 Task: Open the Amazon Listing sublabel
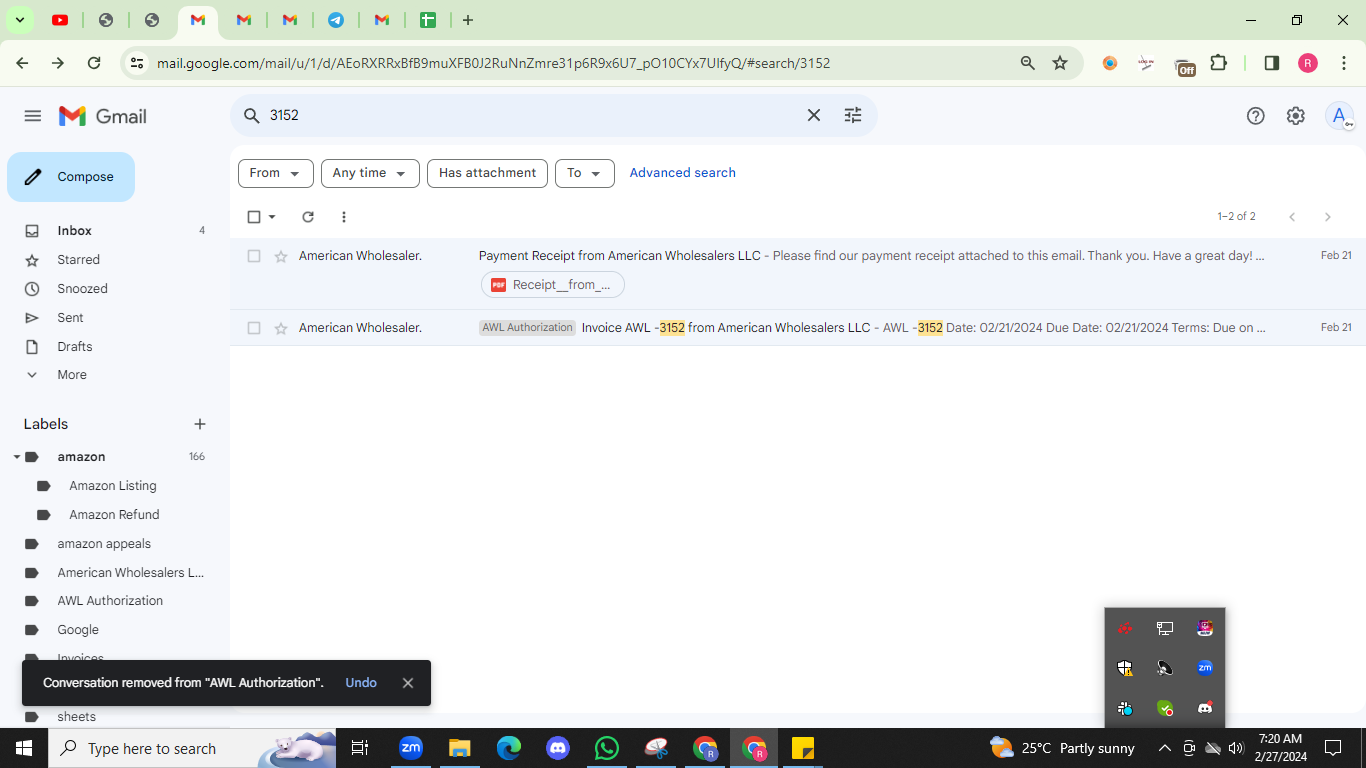113,486
